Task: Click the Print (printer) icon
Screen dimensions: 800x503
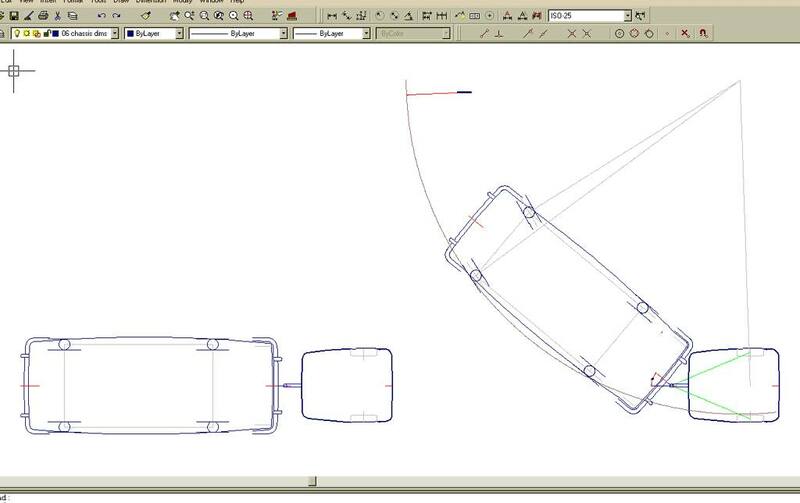Action: [43, 16]
